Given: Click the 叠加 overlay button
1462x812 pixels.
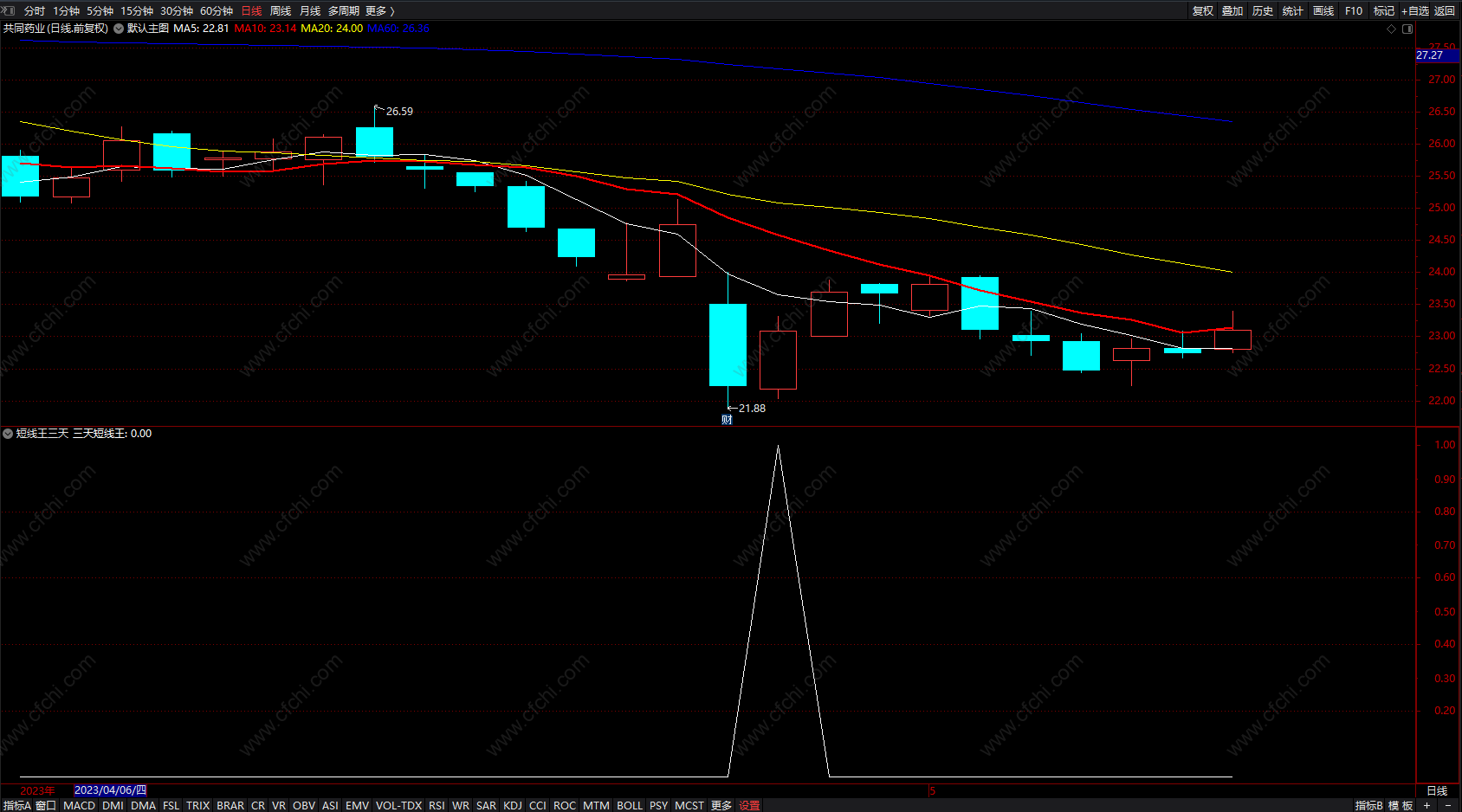Looking at the screenshot, I should coord(1232,10).
